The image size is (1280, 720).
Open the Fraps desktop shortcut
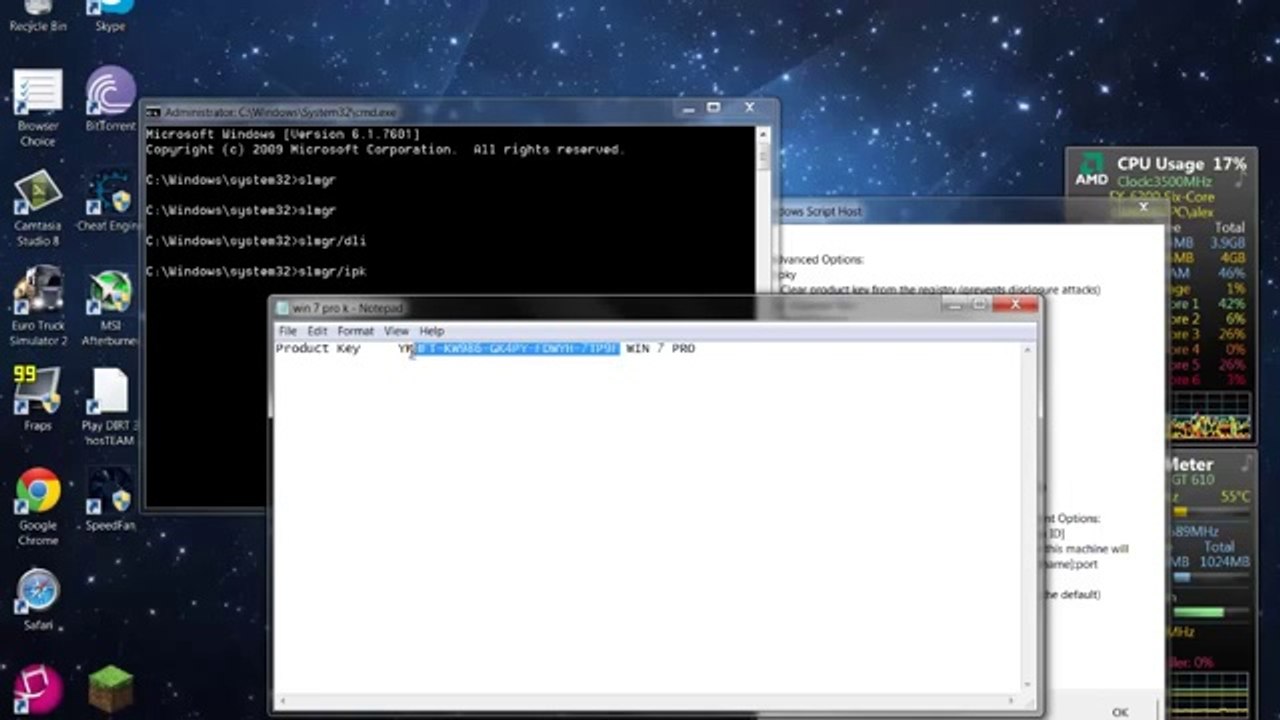click(x=38, y=398)
